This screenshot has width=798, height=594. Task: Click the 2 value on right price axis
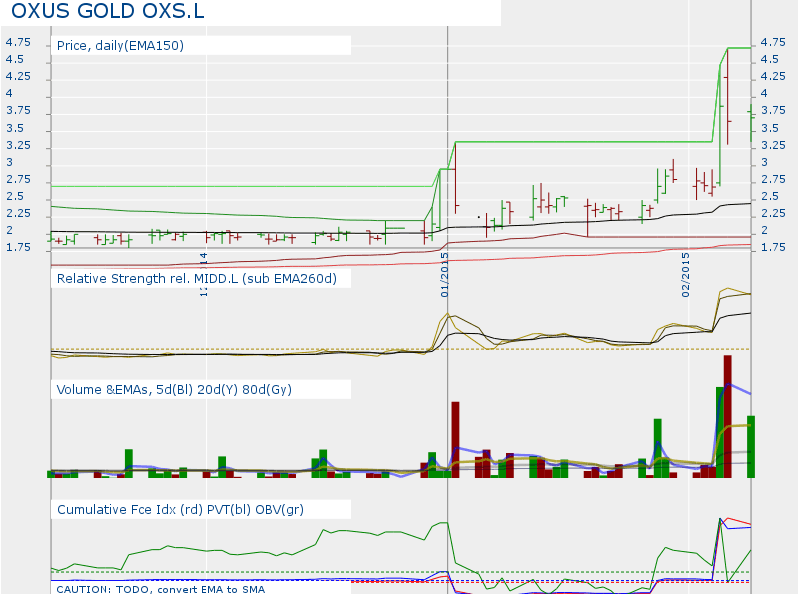tap(764, 230)
